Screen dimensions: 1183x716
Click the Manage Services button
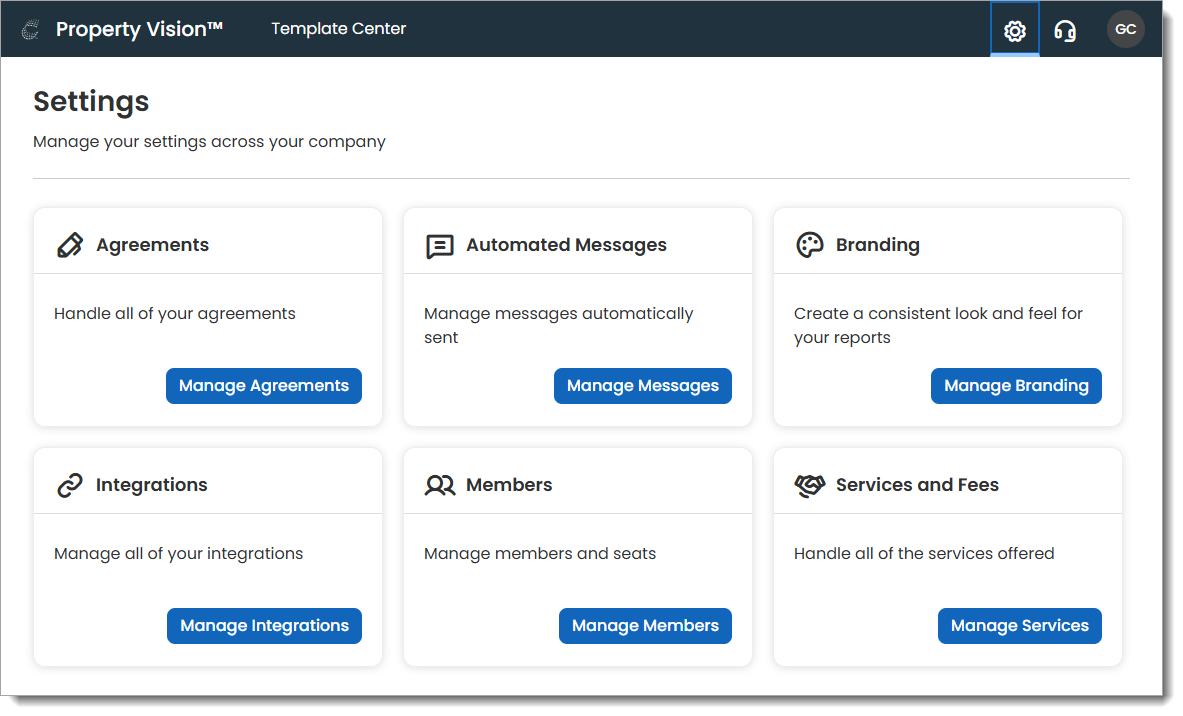coord(1019,626)
